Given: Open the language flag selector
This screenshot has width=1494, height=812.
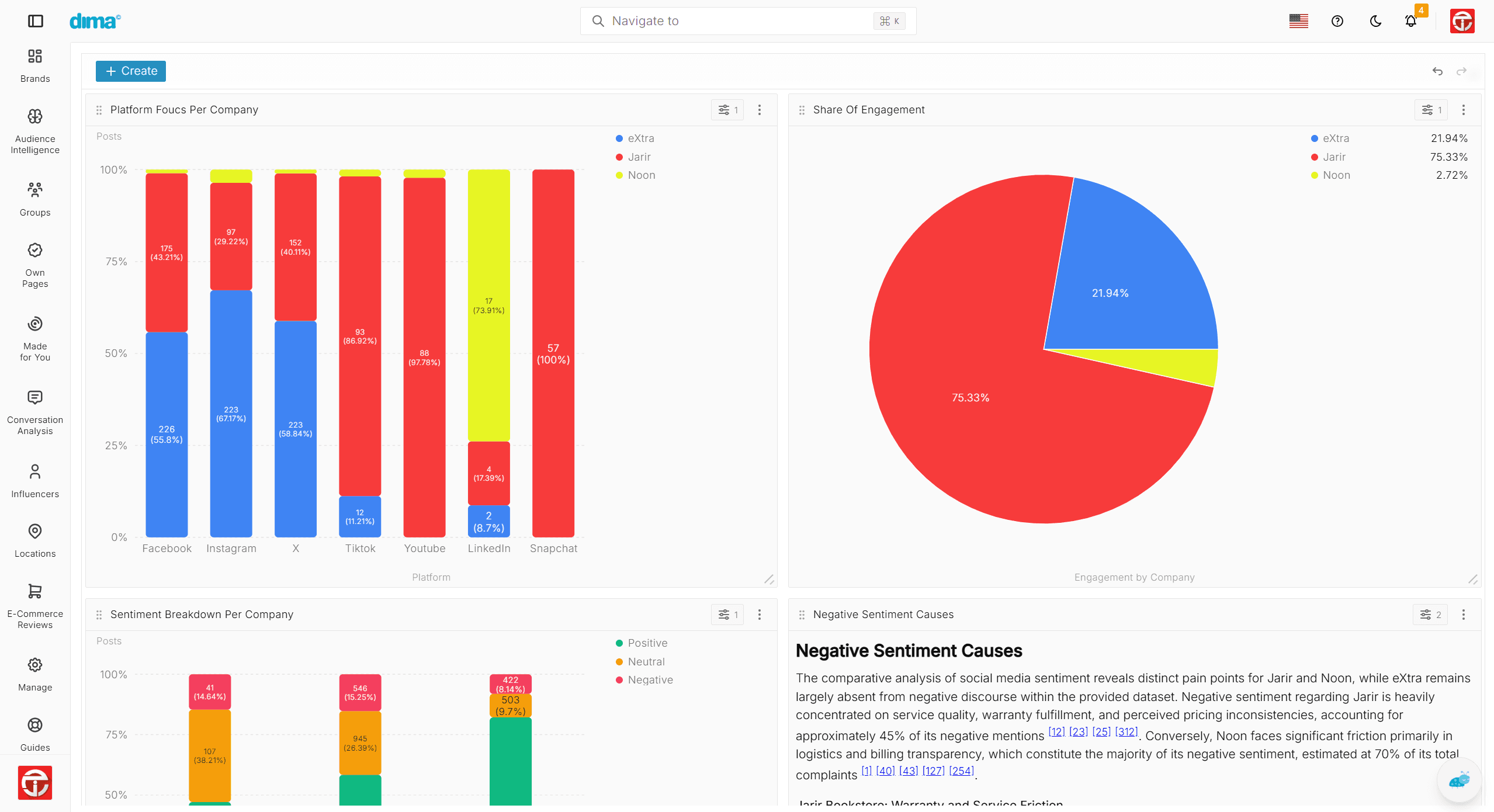Looking at the screenshot, I should point(1298,21).
